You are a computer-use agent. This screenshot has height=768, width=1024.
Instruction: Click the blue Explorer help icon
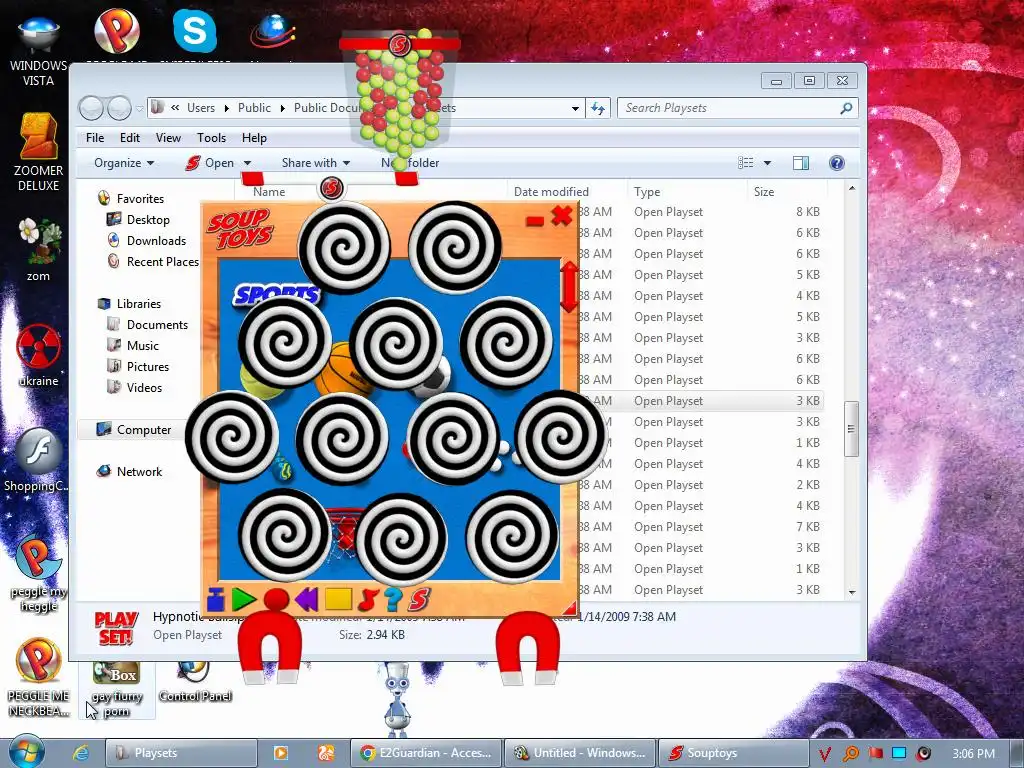click(837, 163)
